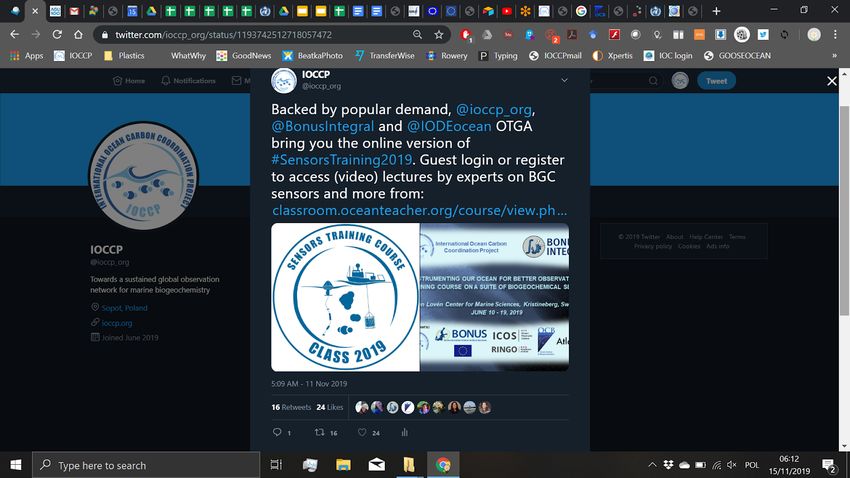The image size is (850, 478).
Task: Open @ioccp_org mention link
Action: tap(493, 109)
